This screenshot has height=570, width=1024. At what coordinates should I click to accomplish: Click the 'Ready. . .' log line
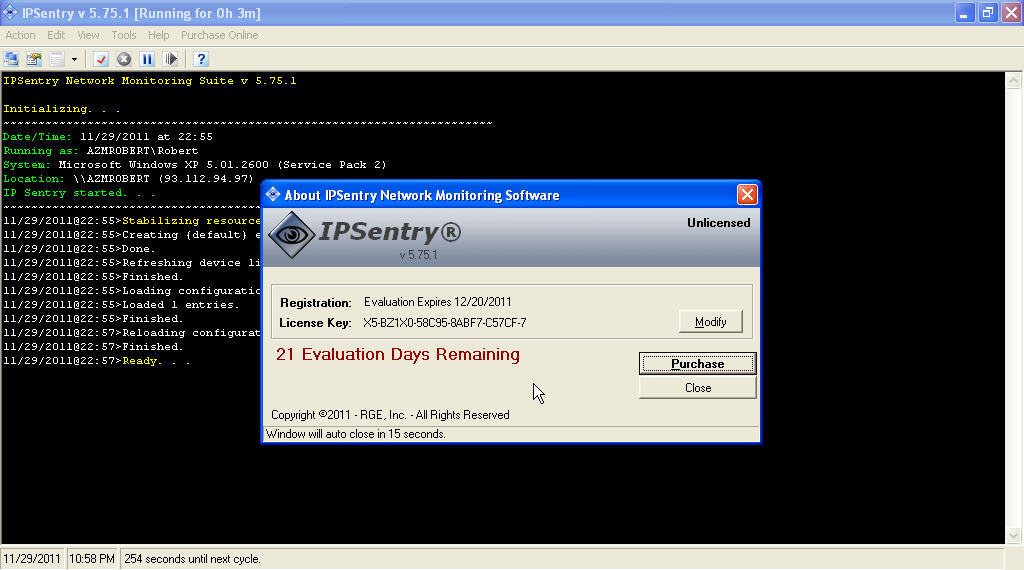click(x=97, y=361)
